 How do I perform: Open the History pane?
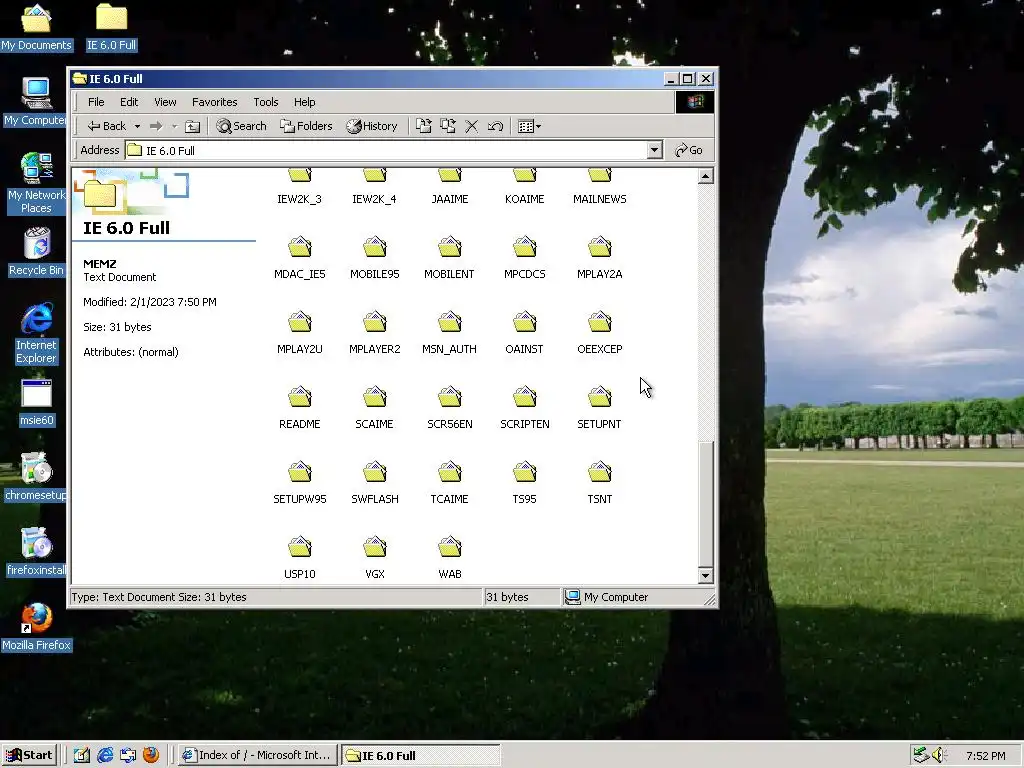pyautogui.click(x=372, y=126)
